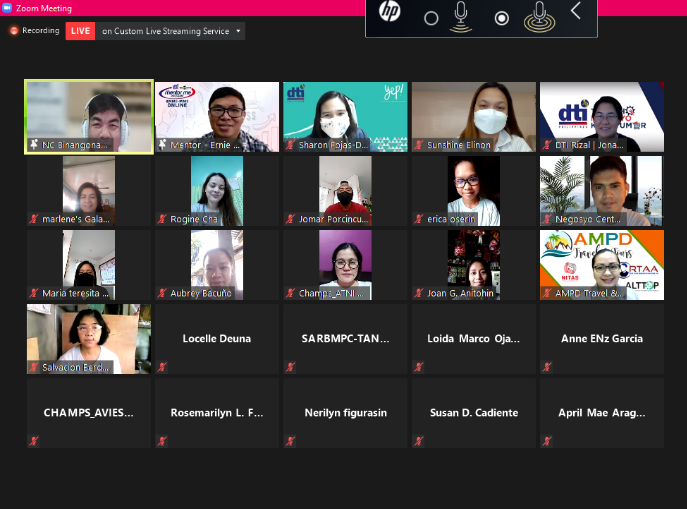
Task: Click the HP logo in the audio overlay
Action: [389, 13]
